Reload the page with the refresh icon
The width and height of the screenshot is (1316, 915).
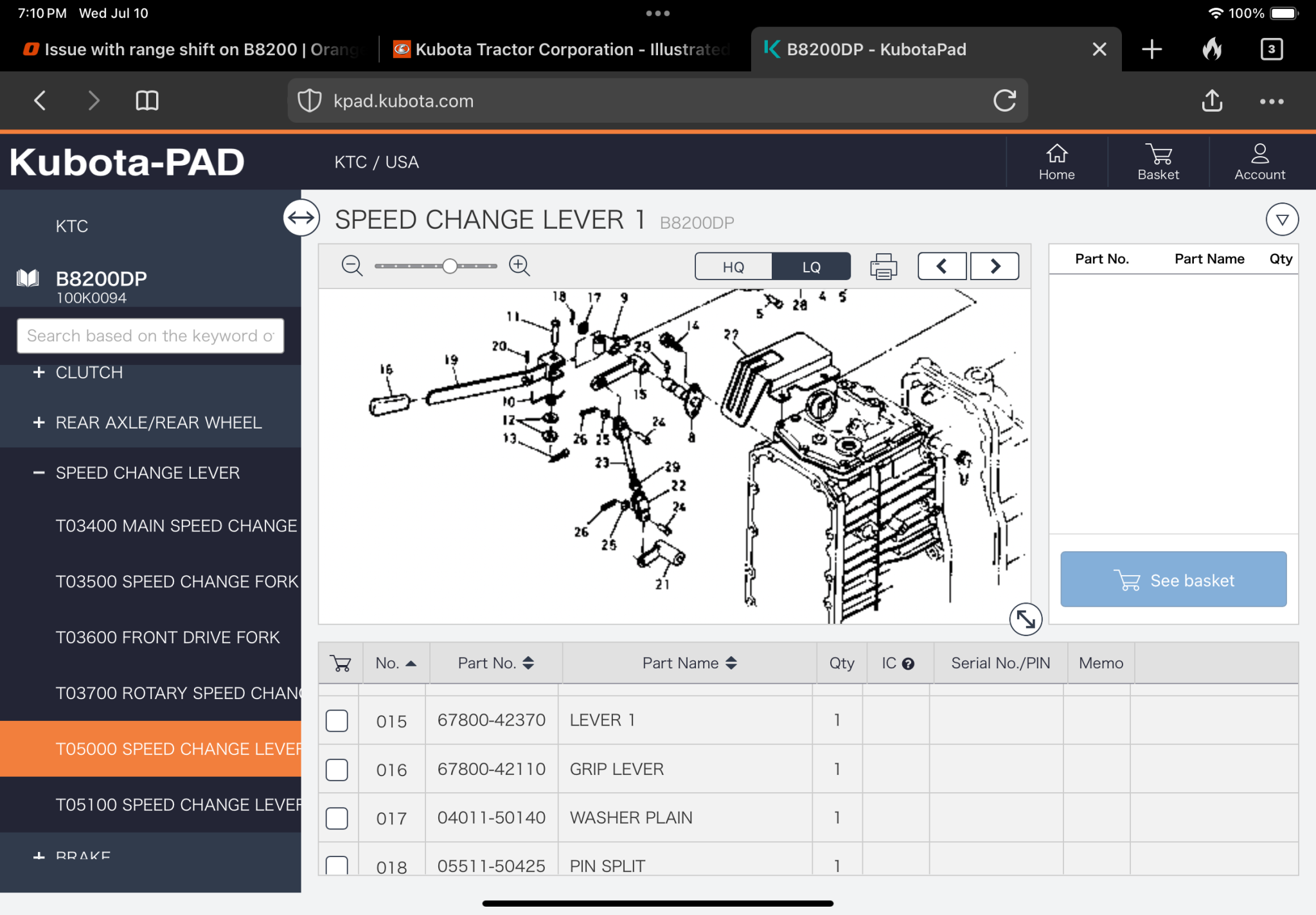pos(1004,100)
